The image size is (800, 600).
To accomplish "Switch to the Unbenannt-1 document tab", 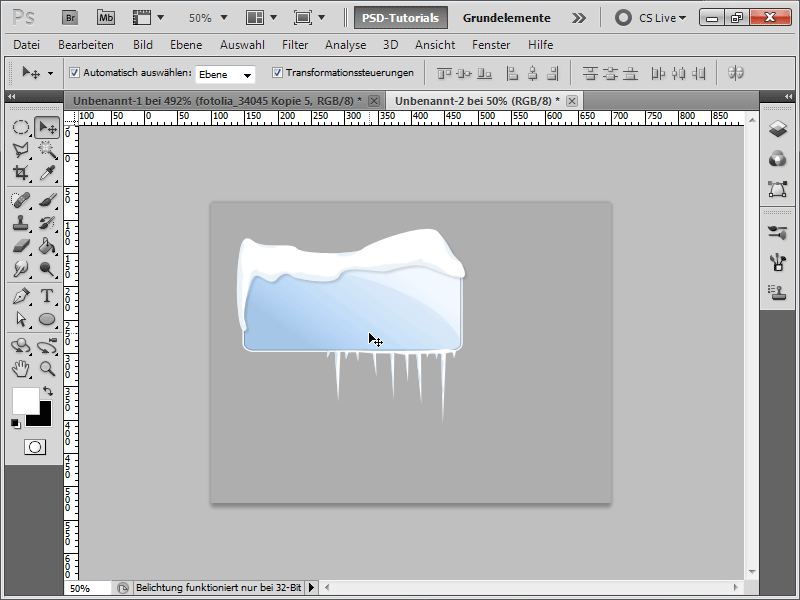I will coord(217,101).
